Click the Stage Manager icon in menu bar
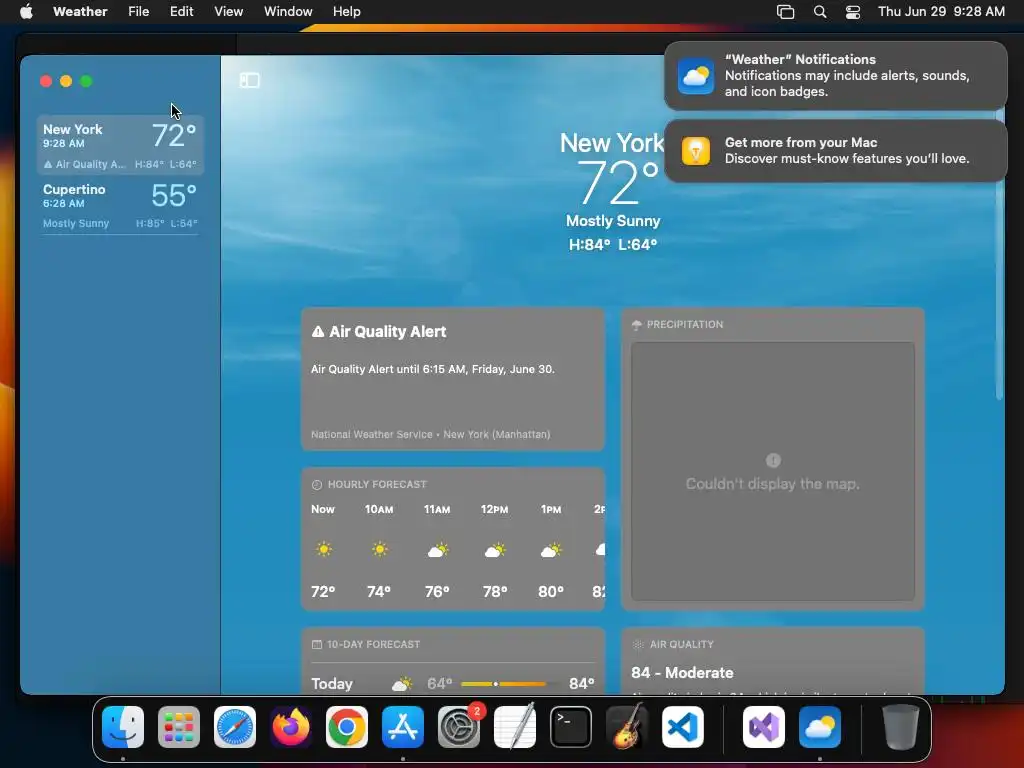Image resolution: width=1024 pixels, height=768 pixels. coord(786,12)
